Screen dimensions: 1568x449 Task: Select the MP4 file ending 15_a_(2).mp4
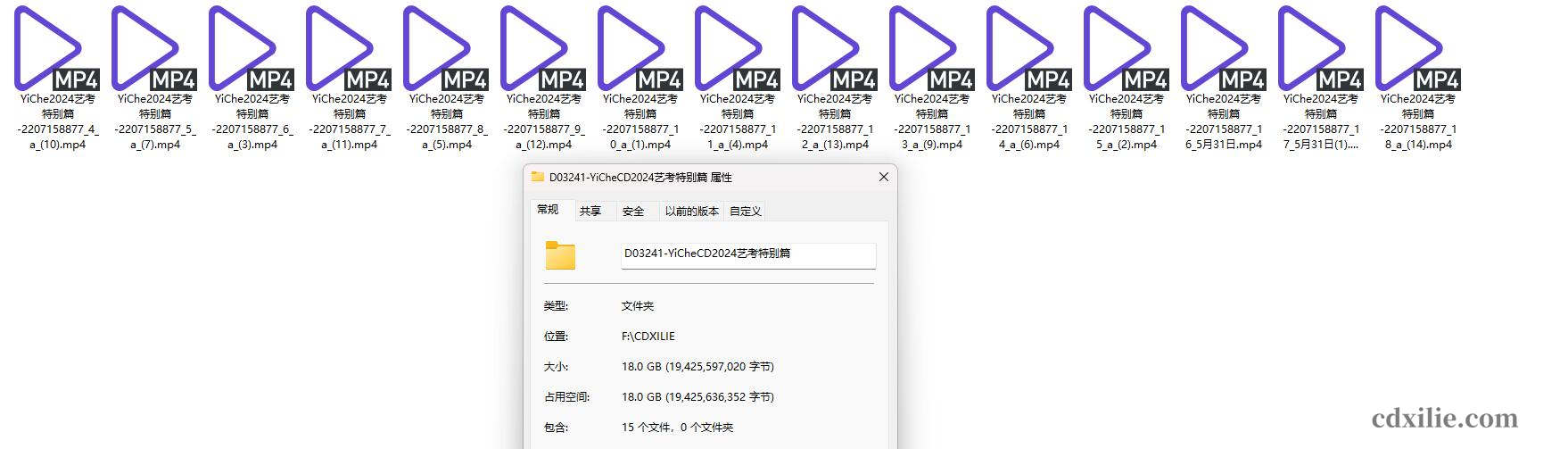pos(1126,78)
